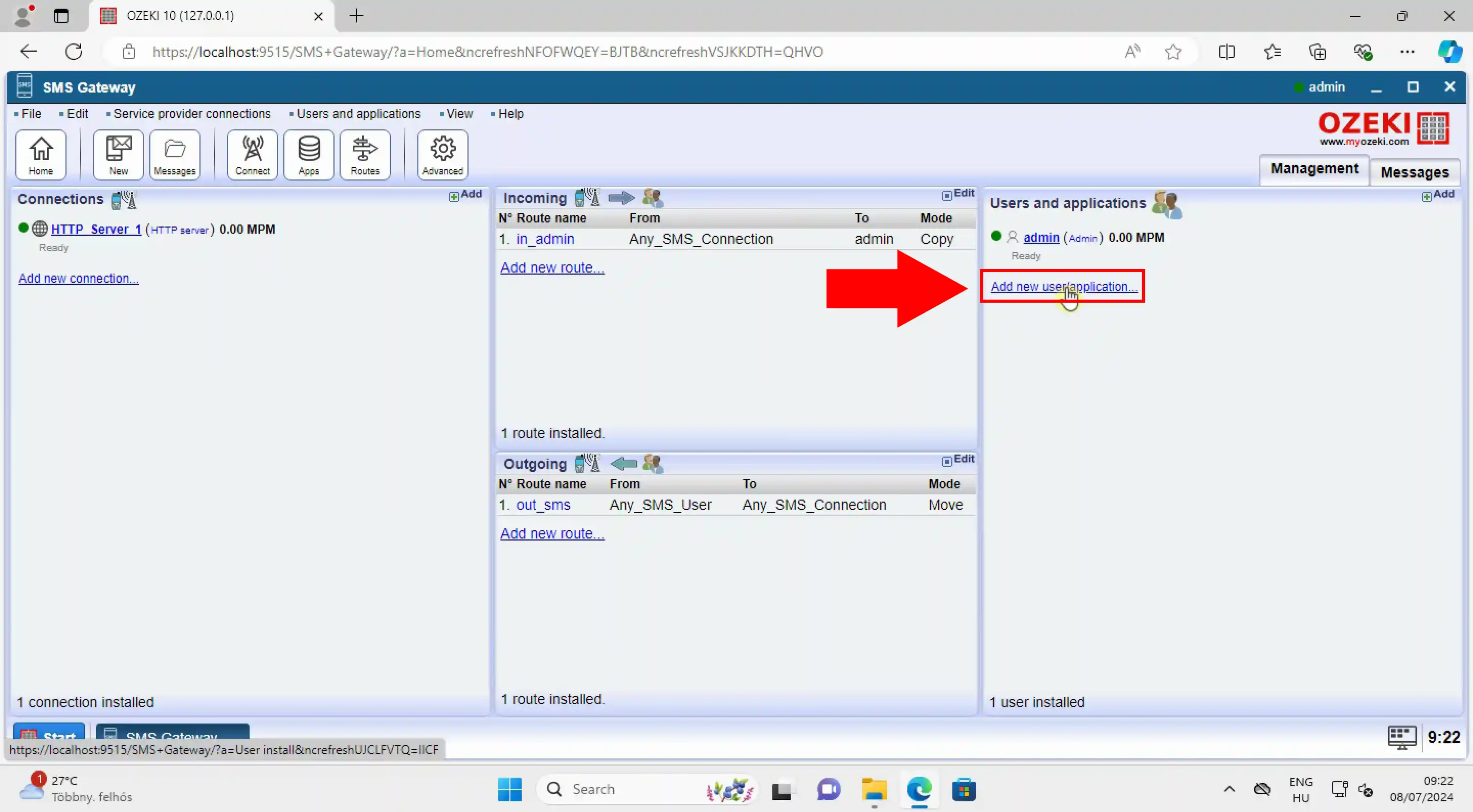Open the Messages icon in toolbar
The image size is (1473, 812).
[174, 154]
